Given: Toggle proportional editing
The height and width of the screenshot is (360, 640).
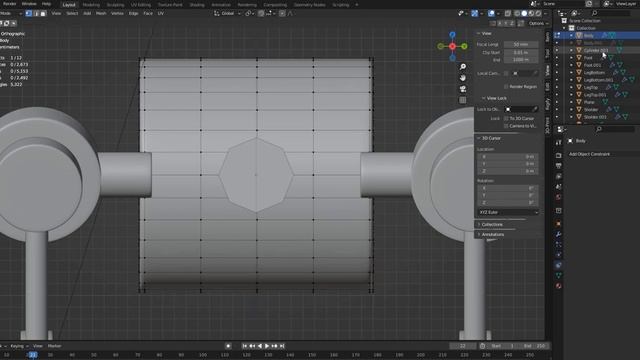Looking at the screenshot, I should [x=282, y=13].
